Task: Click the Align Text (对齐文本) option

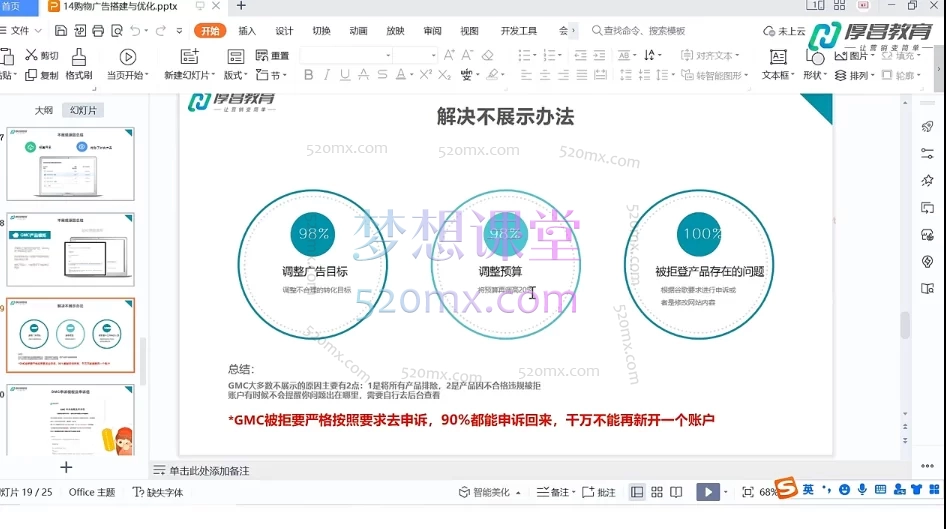Action: coord(710,55)
